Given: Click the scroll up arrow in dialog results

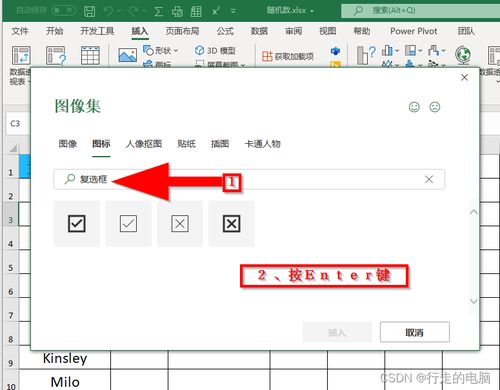Looking at the screenshot, I should pyautogui.click(x=474, y=212).
